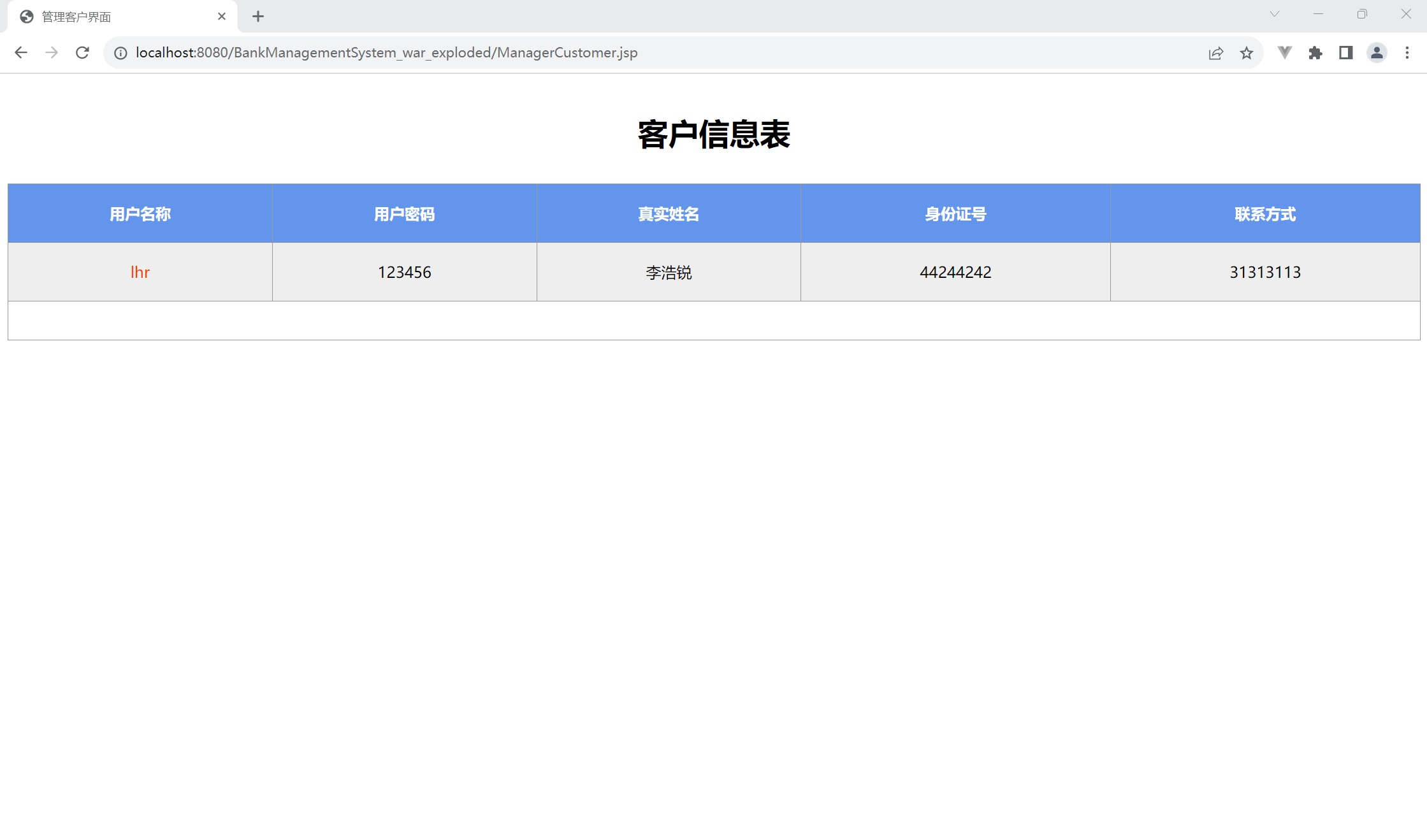
Task: Close the 管理客户界面 tab
Action: click(222, 17)
